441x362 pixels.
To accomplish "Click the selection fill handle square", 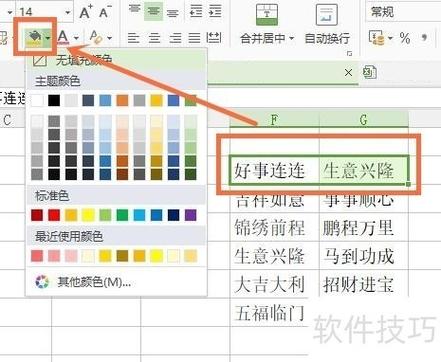I will point(408,184).
